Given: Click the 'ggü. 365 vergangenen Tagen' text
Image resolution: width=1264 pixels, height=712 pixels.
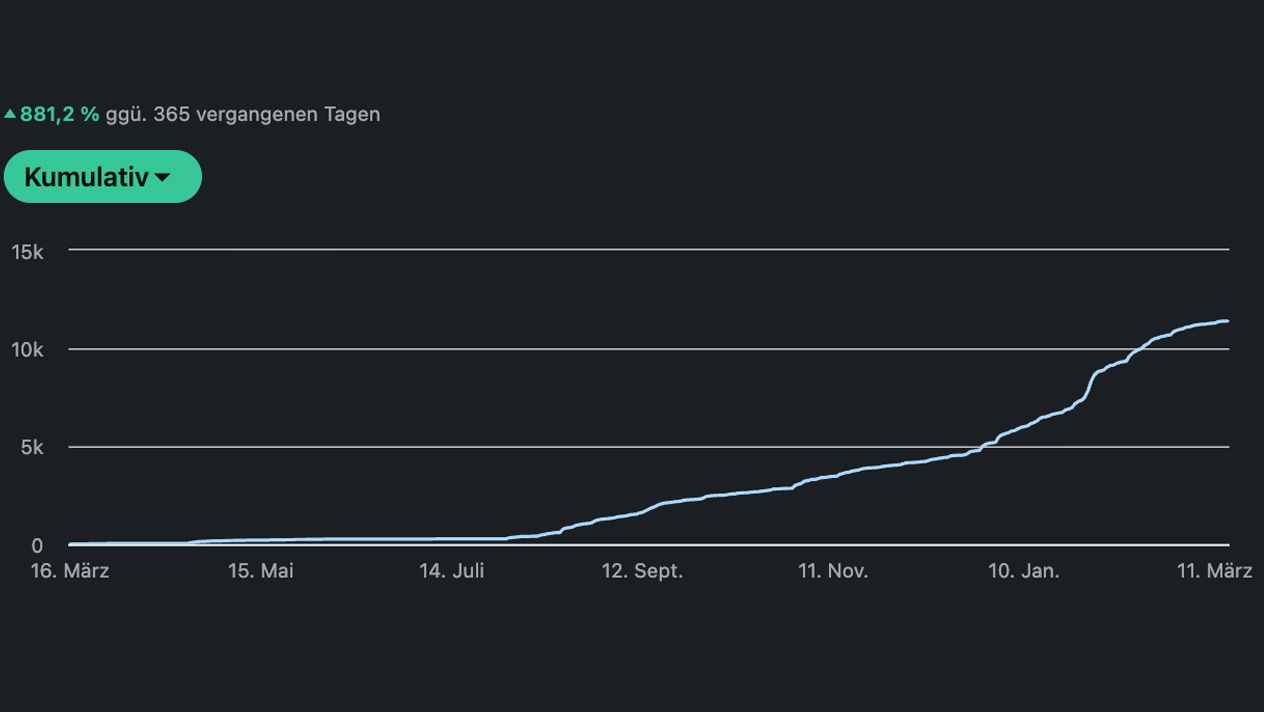Looking at the screenshot, I should [x=242, y=114].
